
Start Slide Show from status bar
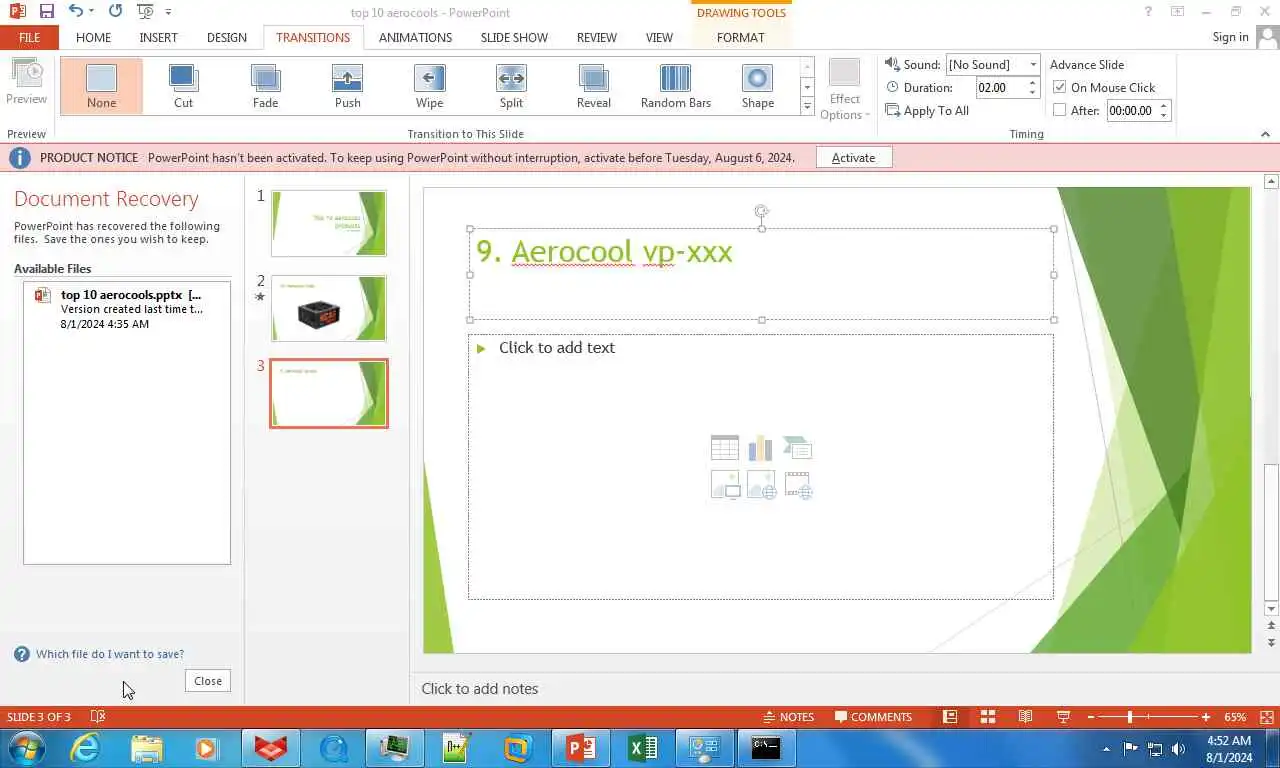(x=1063, y=717)
